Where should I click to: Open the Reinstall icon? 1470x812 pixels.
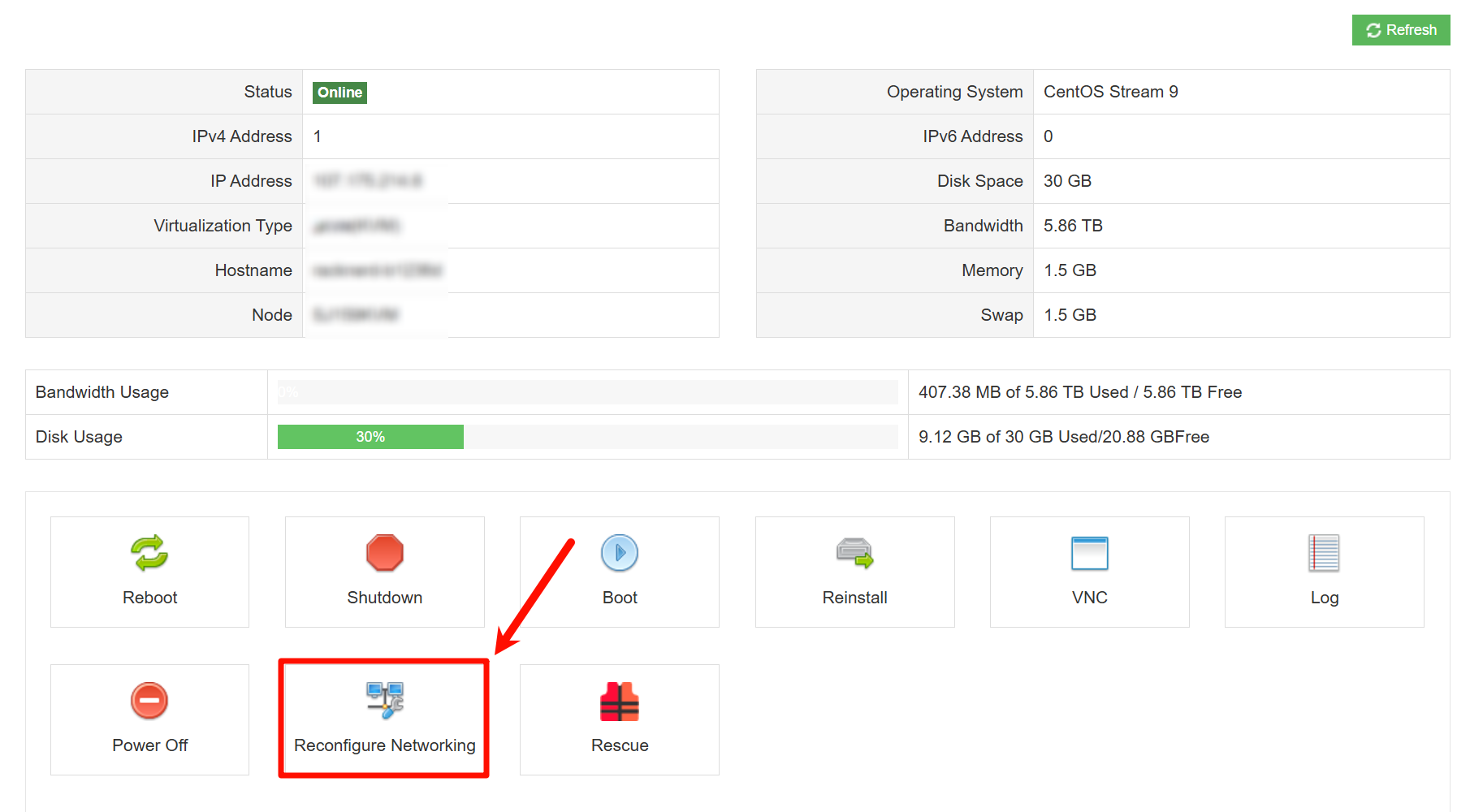854,553
